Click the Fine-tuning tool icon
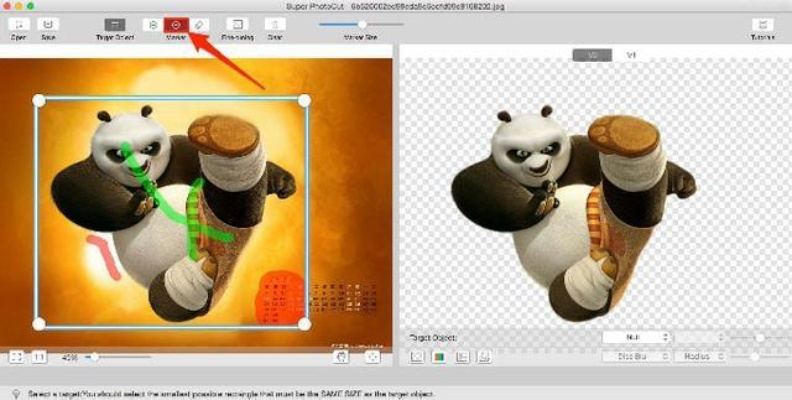The height and width of the screenshot is (400, 792). (x=237, y=23)
